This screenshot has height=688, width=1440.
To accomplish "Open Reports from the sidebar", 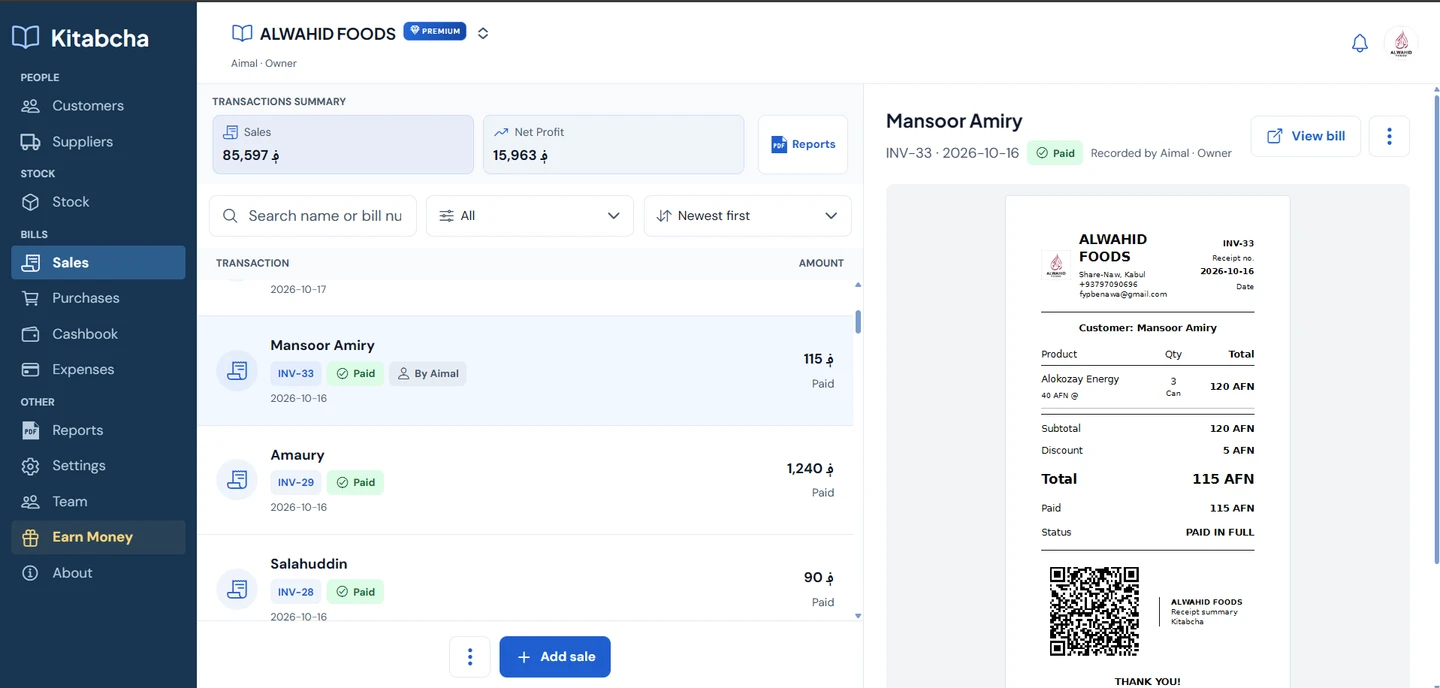I will 98,430.
